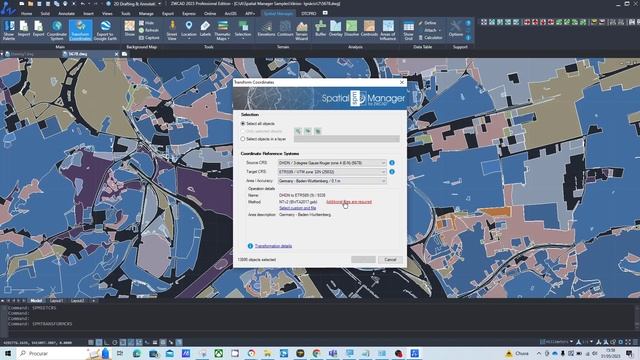The image size is (640, 360).
Task: Click the layer selection field in the dialog
Action: (x=347, y=139)
